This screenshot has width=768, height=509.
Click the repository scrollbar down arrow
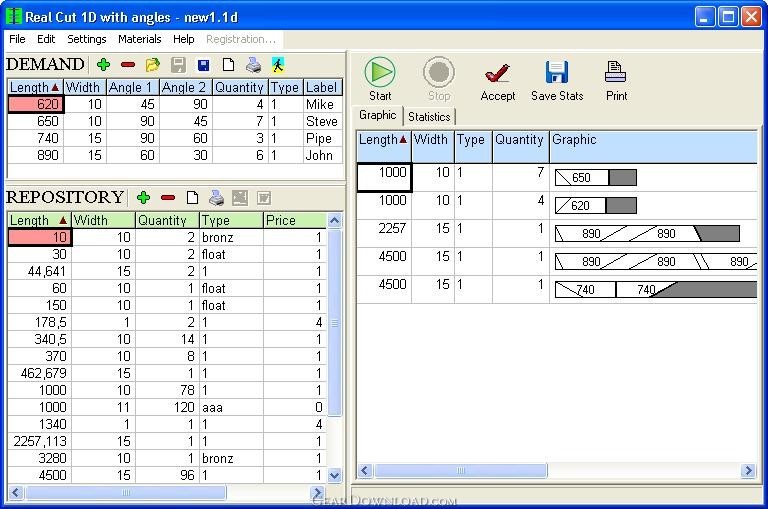tap(334, 476)
